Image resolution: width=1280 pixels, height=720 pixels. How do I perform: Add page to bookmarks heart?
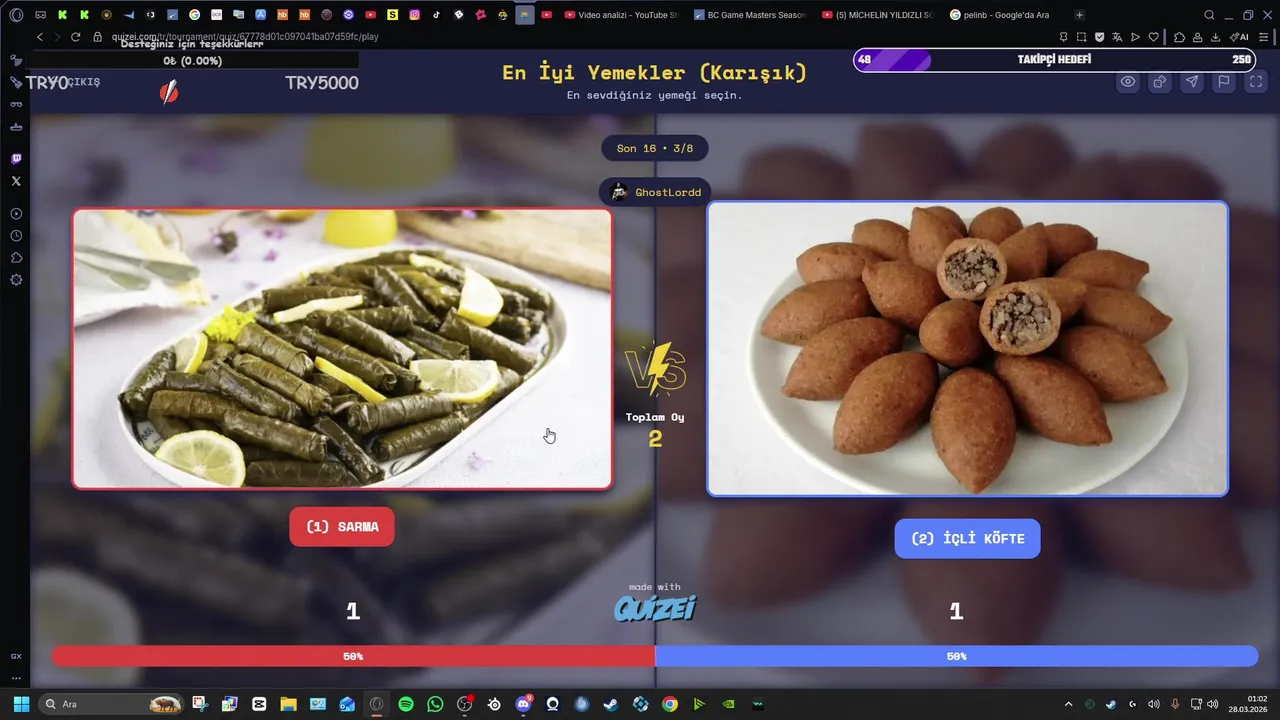(x=1153, y=37)
